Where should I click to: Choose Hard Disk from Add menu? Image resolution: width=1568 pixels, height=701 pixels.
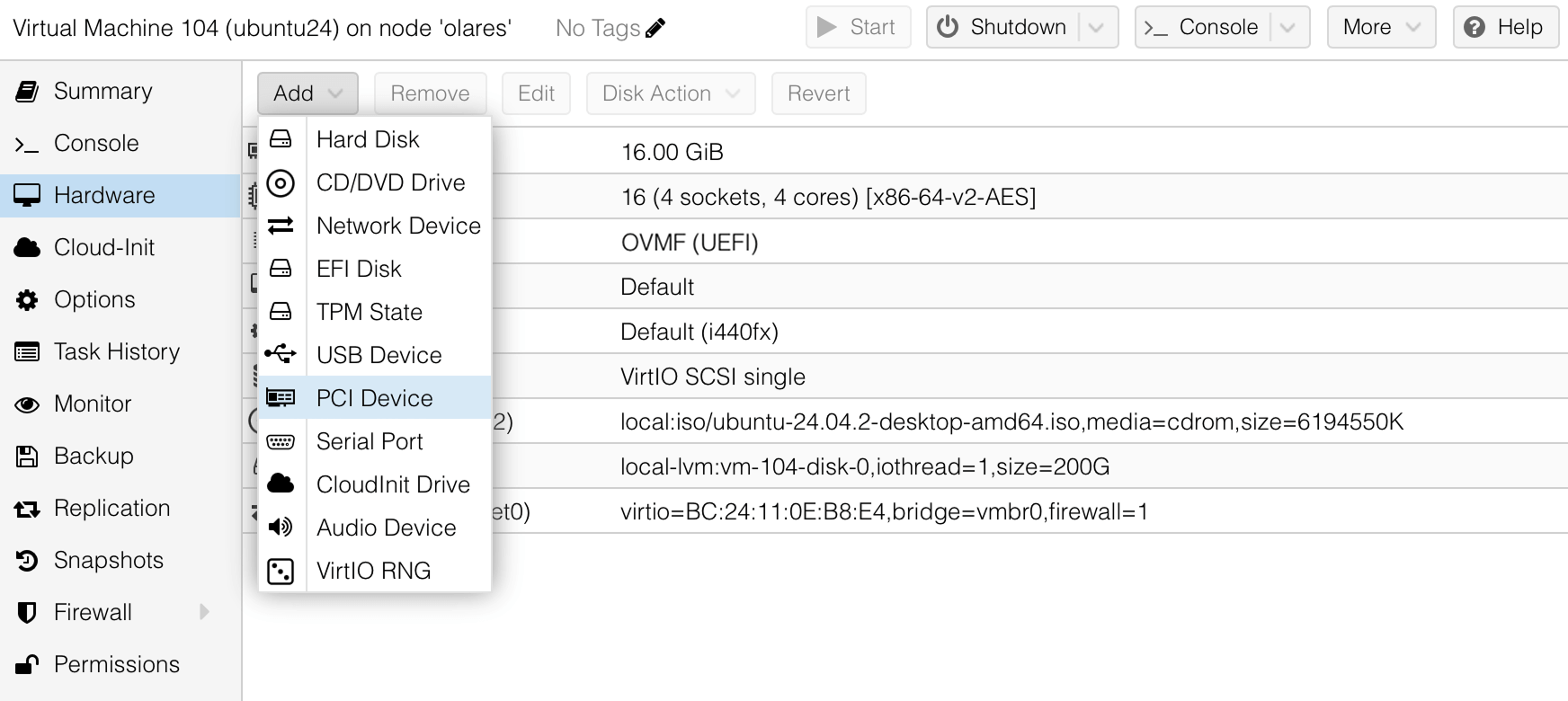coord(368,139)
